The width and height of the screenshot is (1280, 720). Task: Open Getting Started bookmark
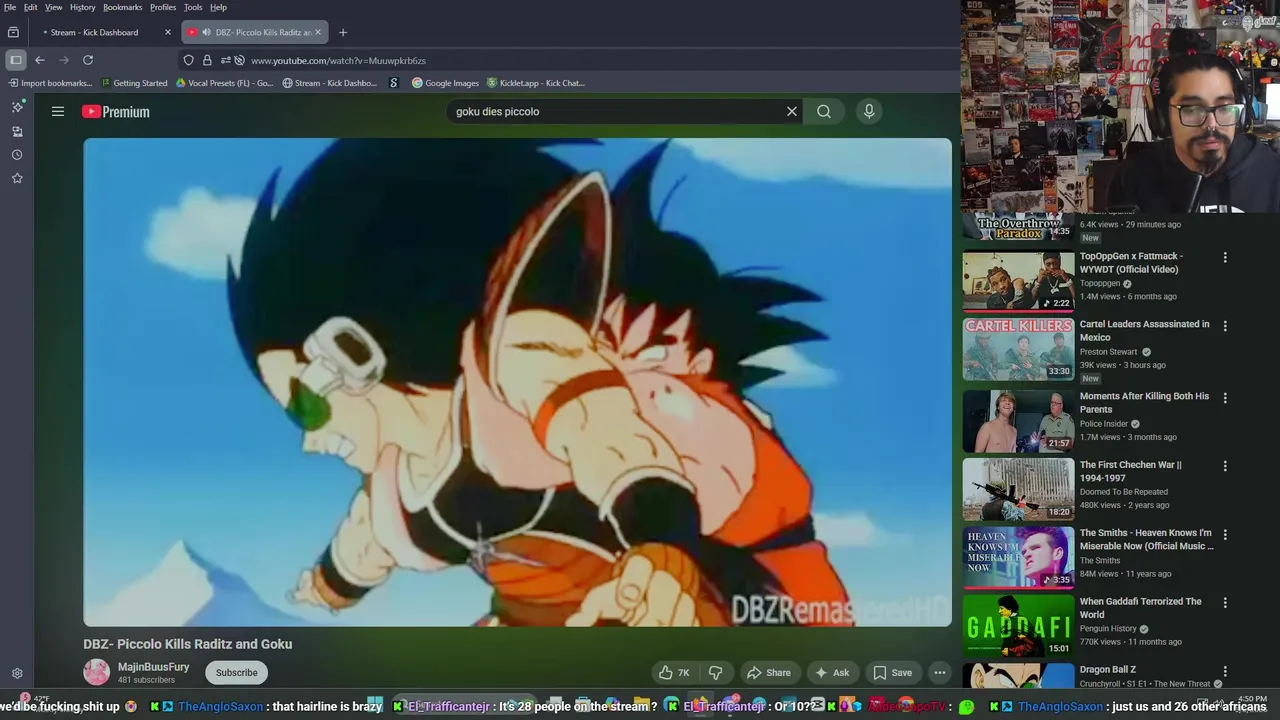[134, 83]
